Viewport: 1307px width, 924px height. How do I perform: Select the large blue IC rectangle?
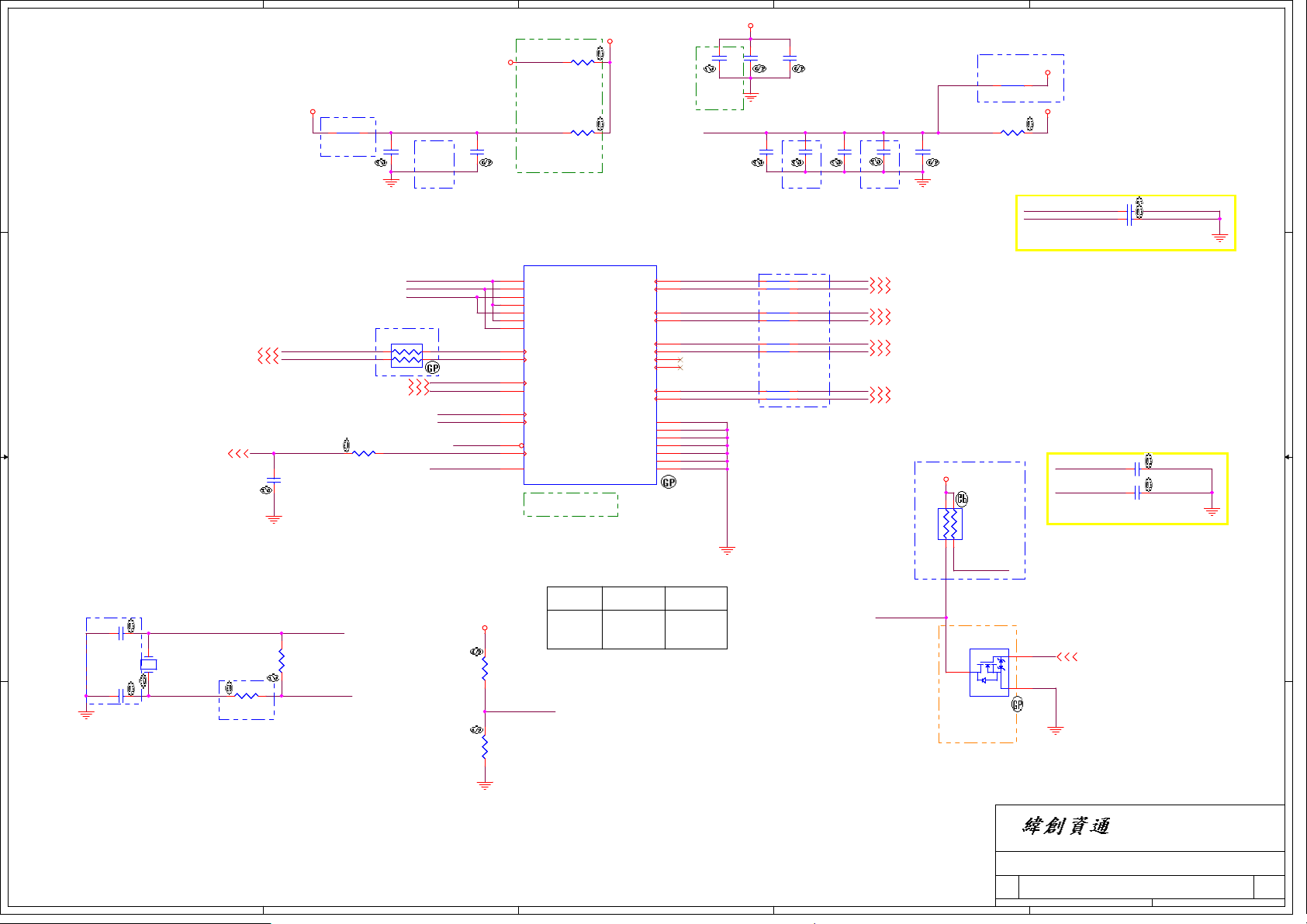pos(590,375)
